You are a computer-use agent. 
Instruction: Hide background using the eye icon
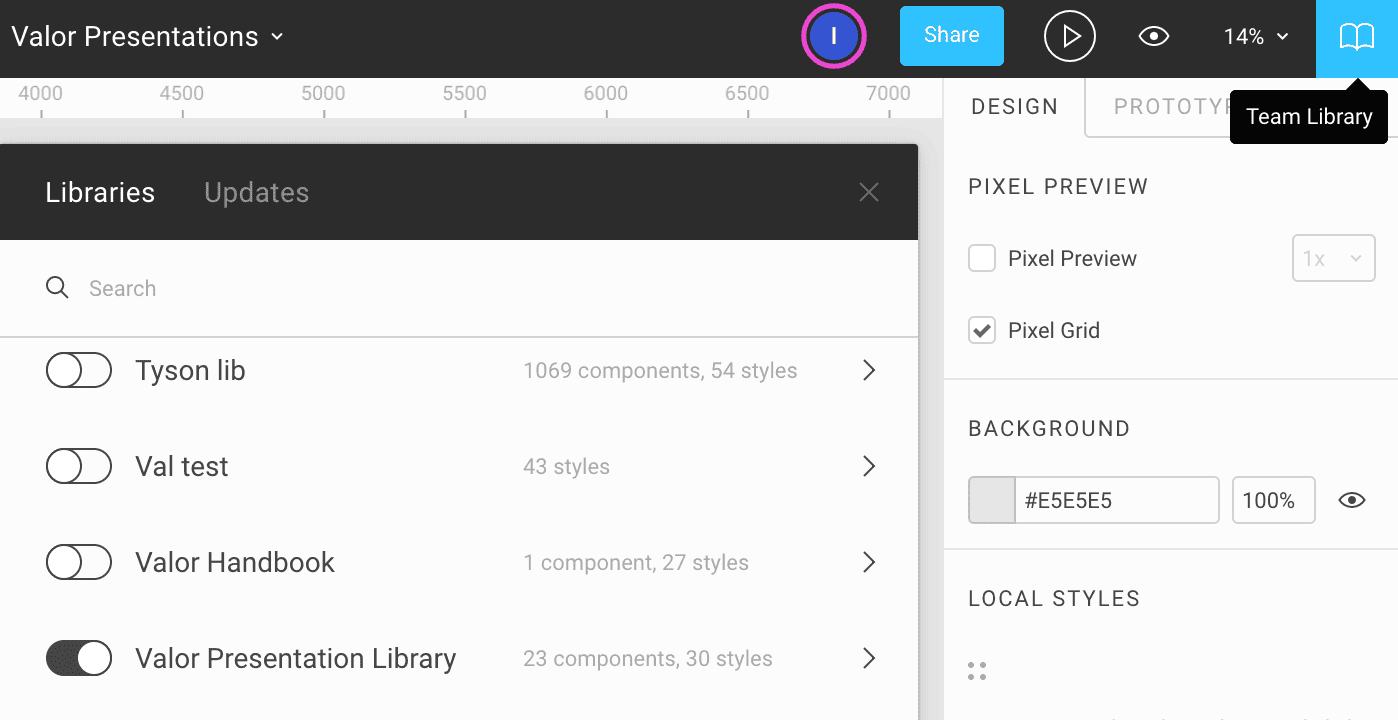(x=1352, y=500)
